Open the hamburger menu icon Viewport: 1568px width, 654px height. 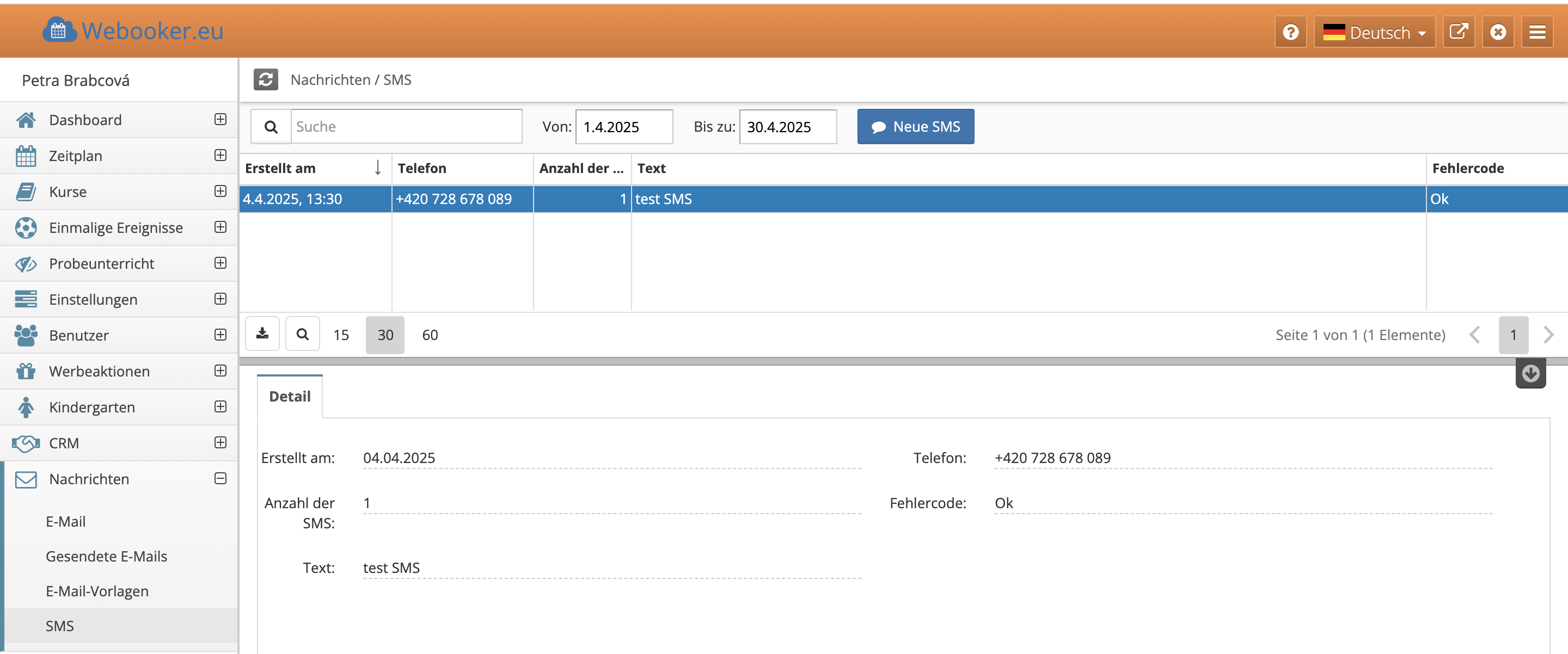pos(1537,32)
